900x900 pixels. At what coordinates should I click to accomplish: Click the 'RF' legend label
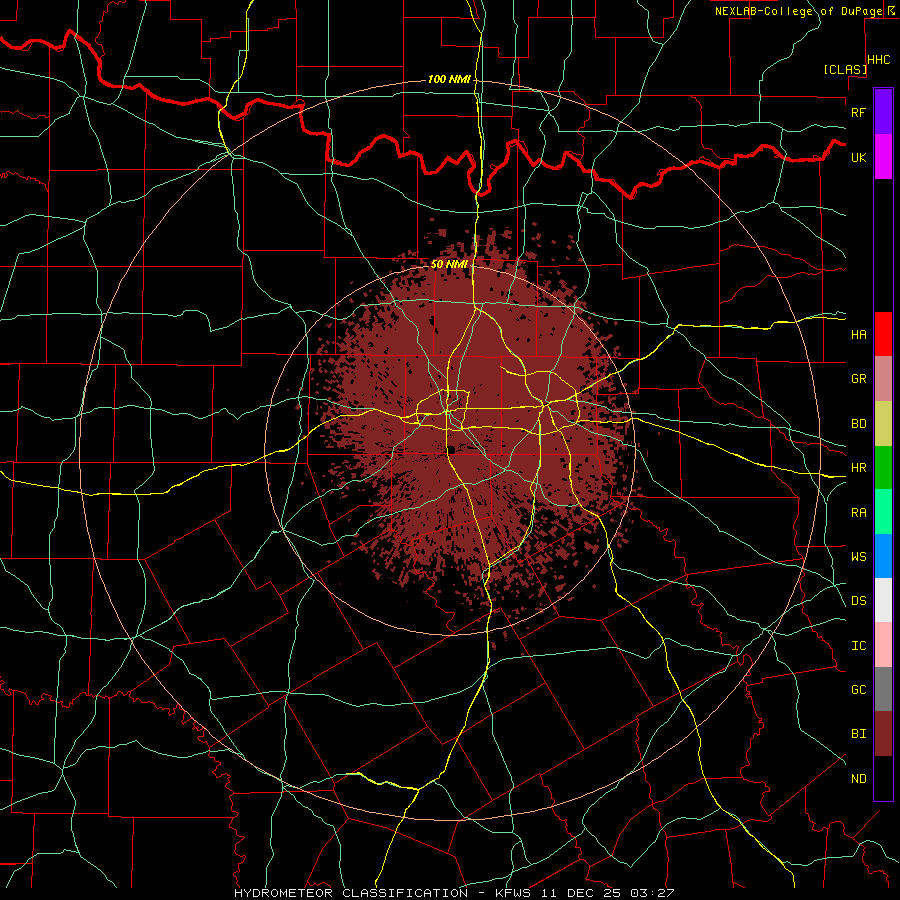pos(859,112)
